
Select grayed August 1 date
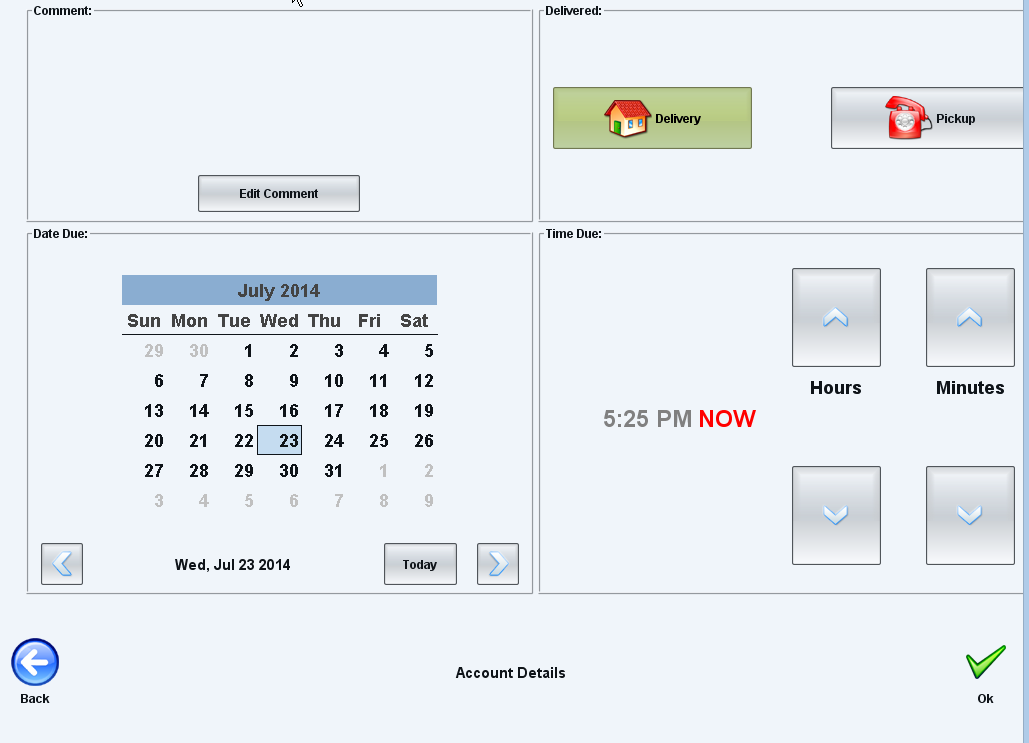(x=383, y=471)
